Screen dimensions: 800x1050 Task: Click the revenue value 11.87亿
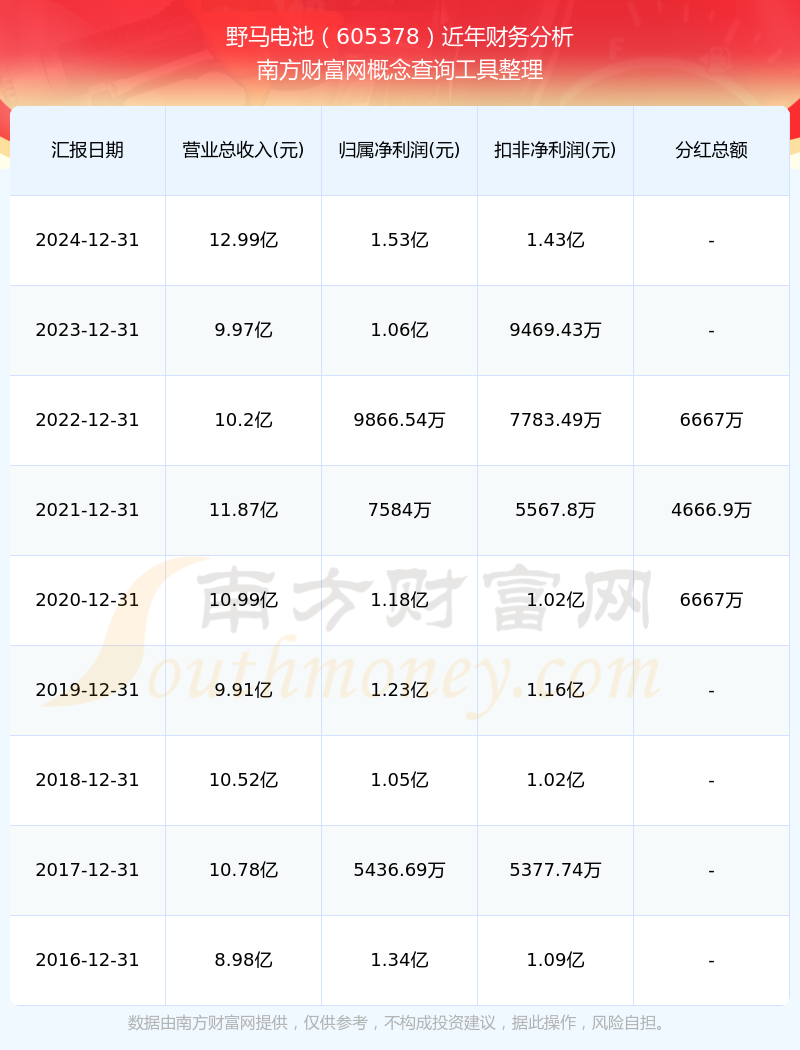click(244, 510)
